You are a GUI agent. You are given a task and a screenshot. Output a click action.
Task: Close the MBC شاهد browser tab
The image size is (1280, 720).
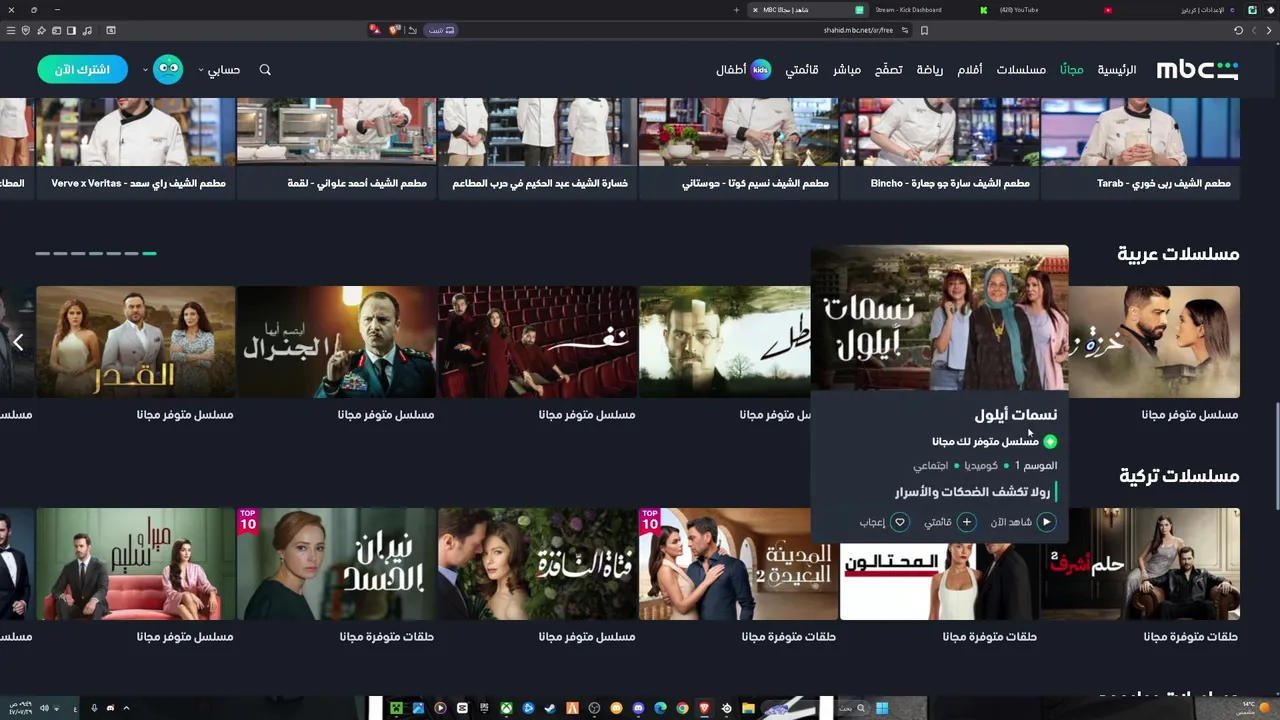(755, 10)
